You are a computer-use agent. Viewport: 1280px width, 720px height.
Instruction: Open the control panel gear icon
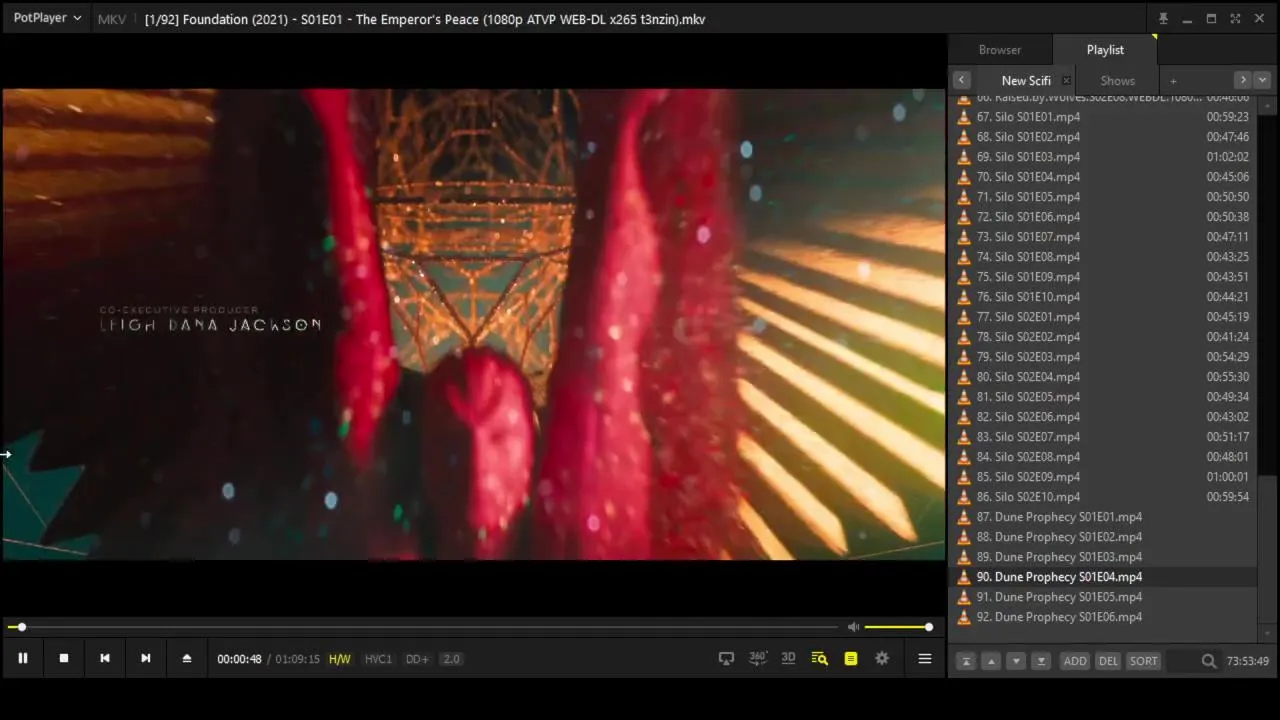882,659
